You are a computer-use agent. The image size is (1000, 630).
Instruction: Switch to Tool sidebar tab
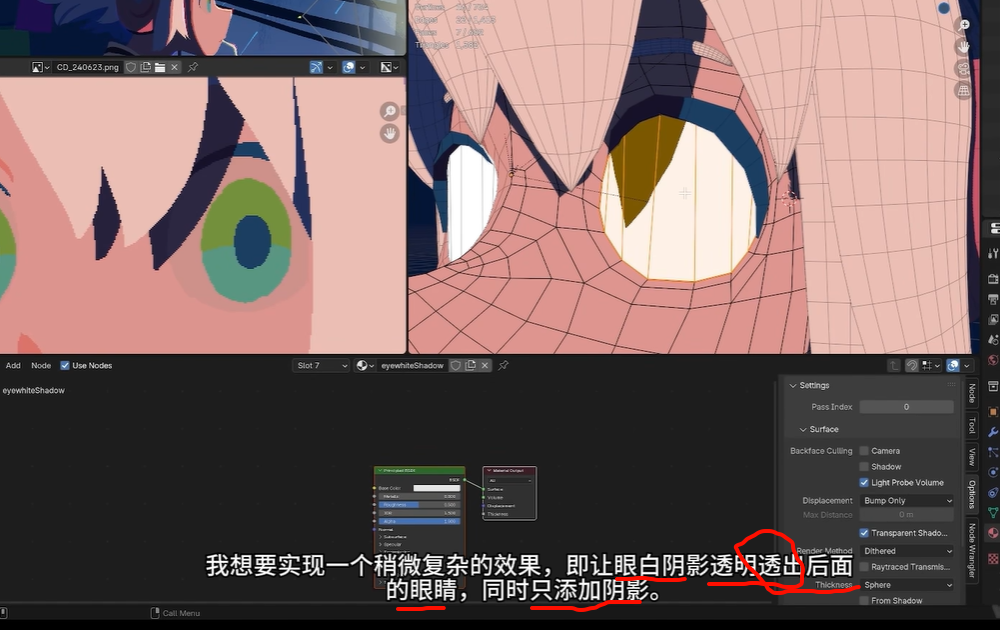pos(972,425)
